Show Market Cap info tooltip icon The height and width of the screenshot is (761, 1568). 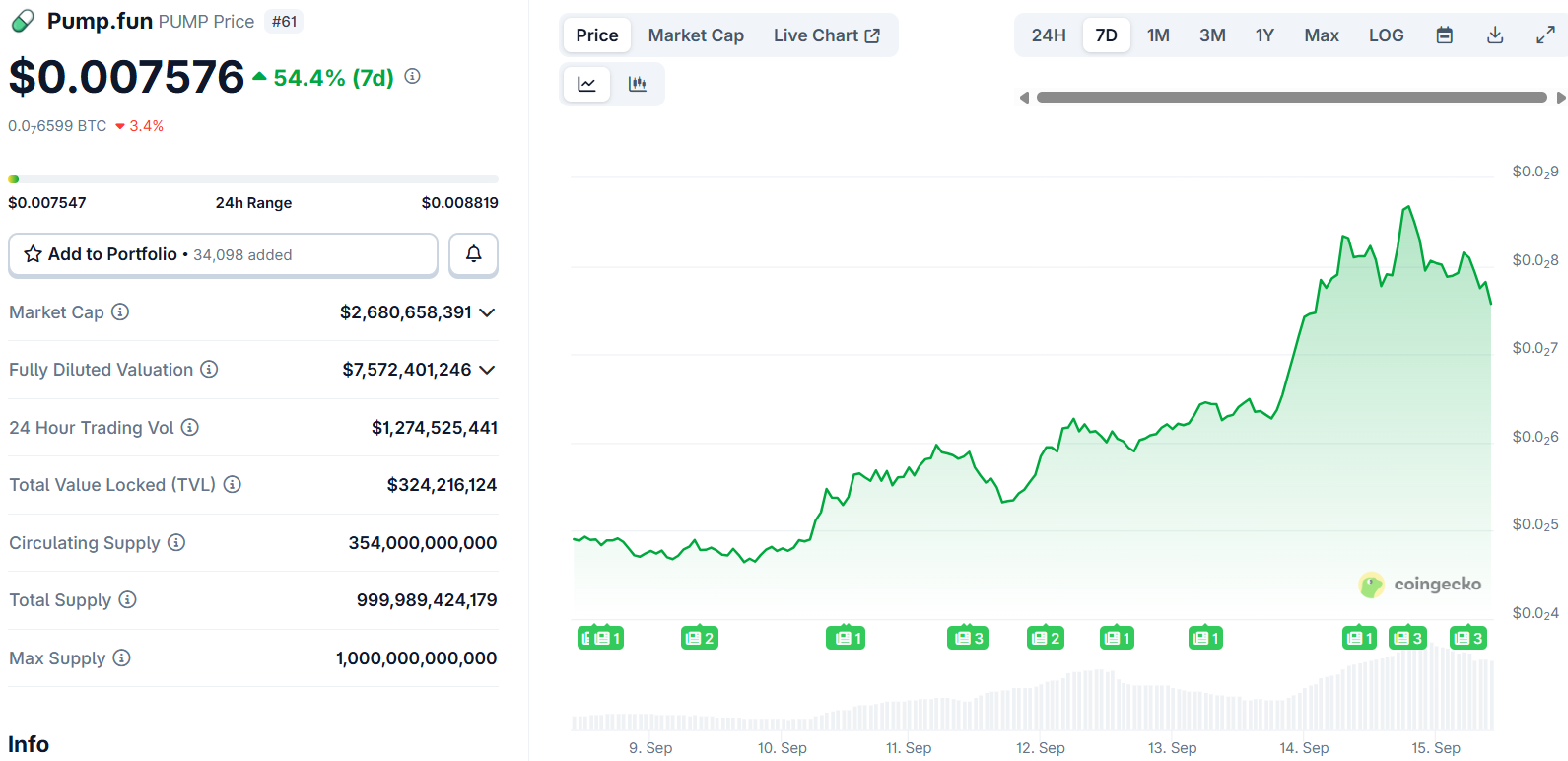point(120,311)
